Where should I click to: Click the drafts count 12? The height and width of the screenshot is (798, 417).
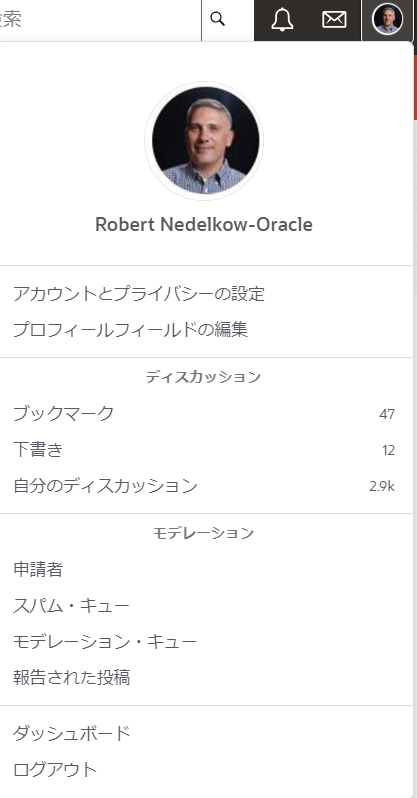(x=388, y=450)
